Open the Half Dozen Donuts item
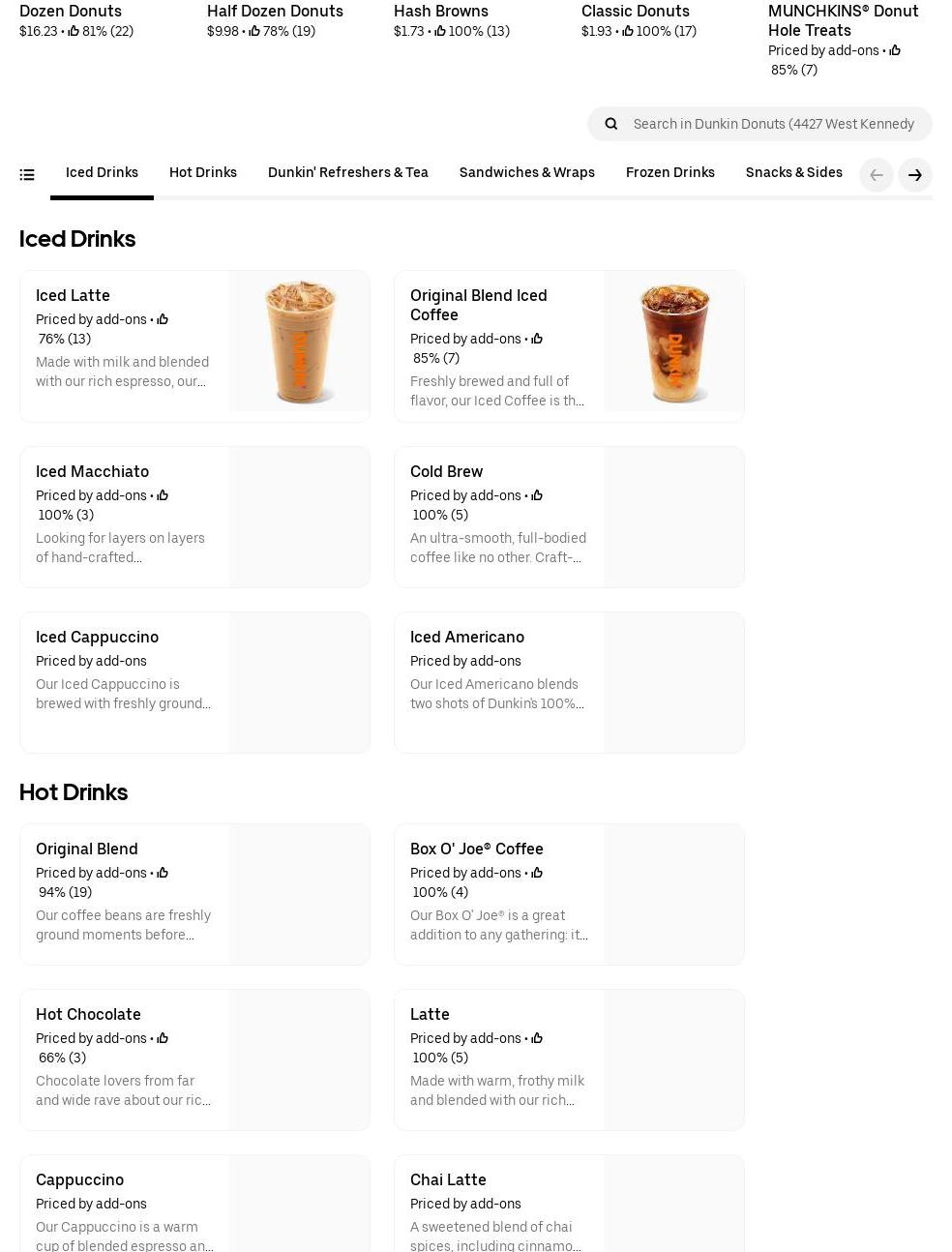 pos(275,12)
